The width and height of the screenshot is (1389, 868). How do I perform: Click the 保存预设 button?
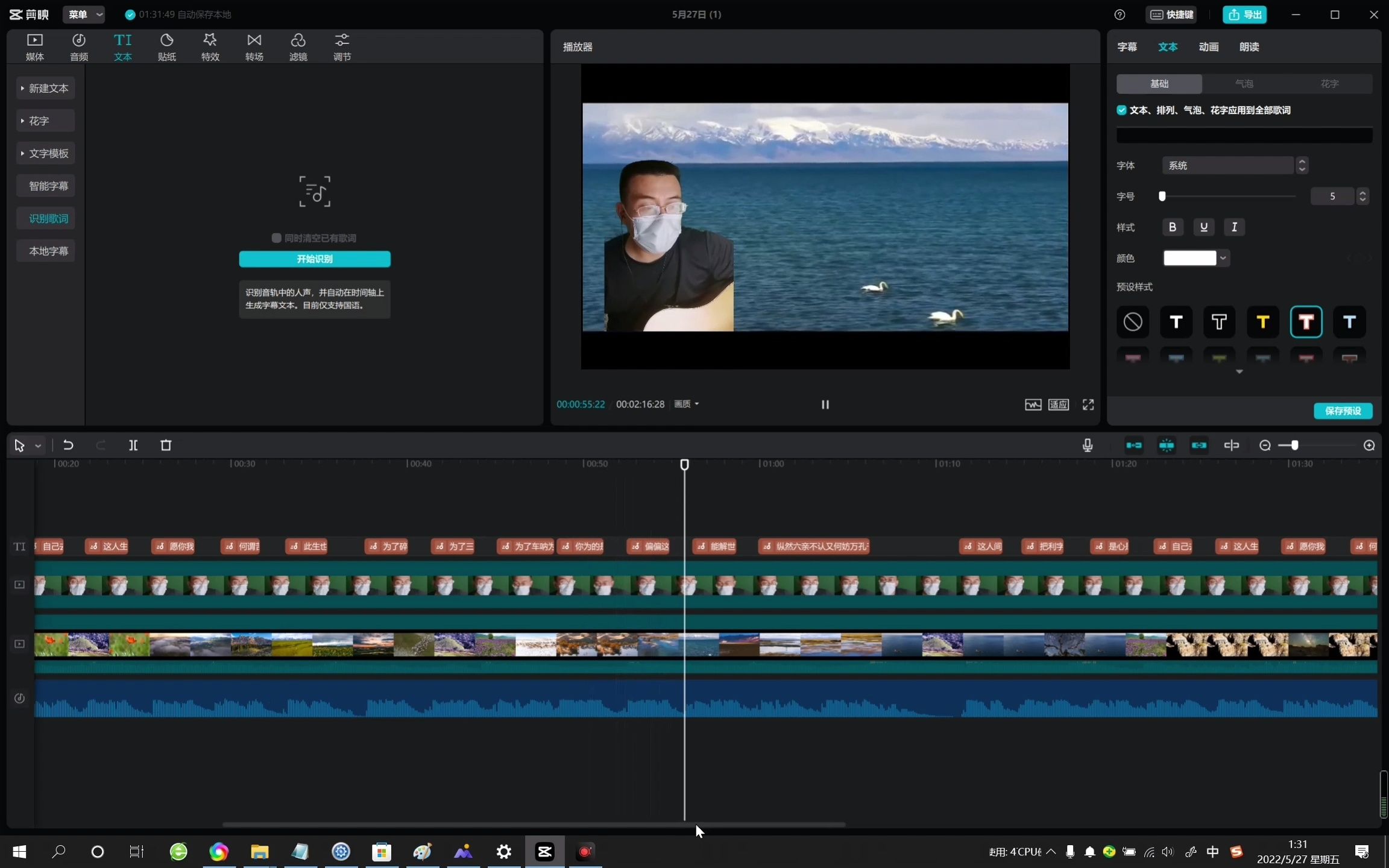(x=1343, y=411)
